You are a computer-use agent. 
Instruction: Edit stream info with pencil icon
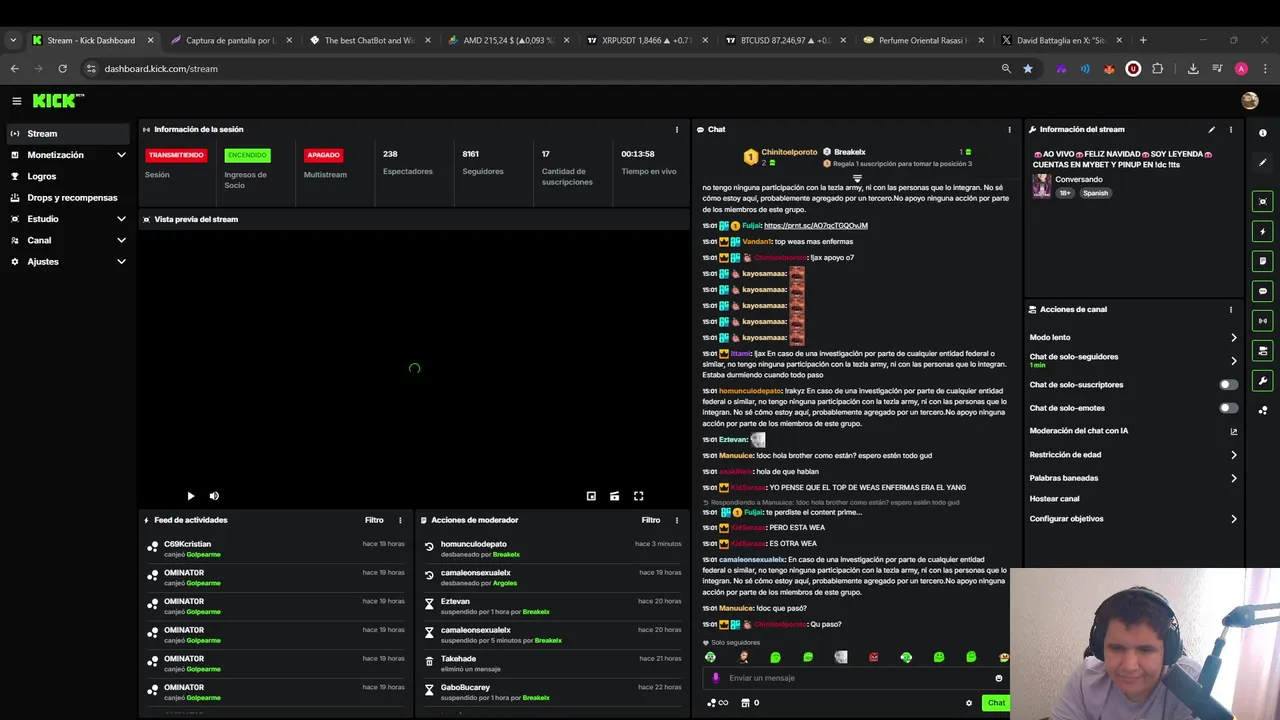coord(1212,129)
